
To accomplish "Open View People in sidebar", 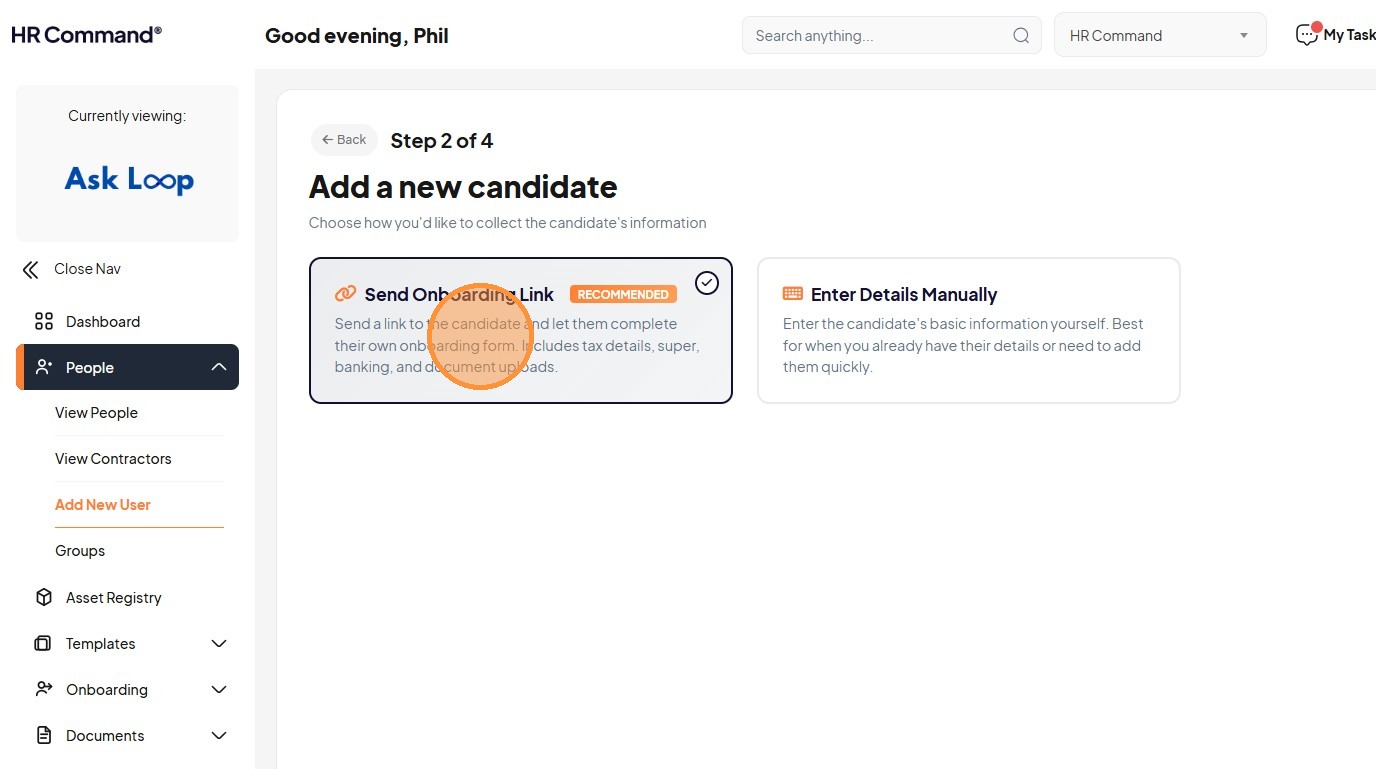I will [x=96, y=413].
